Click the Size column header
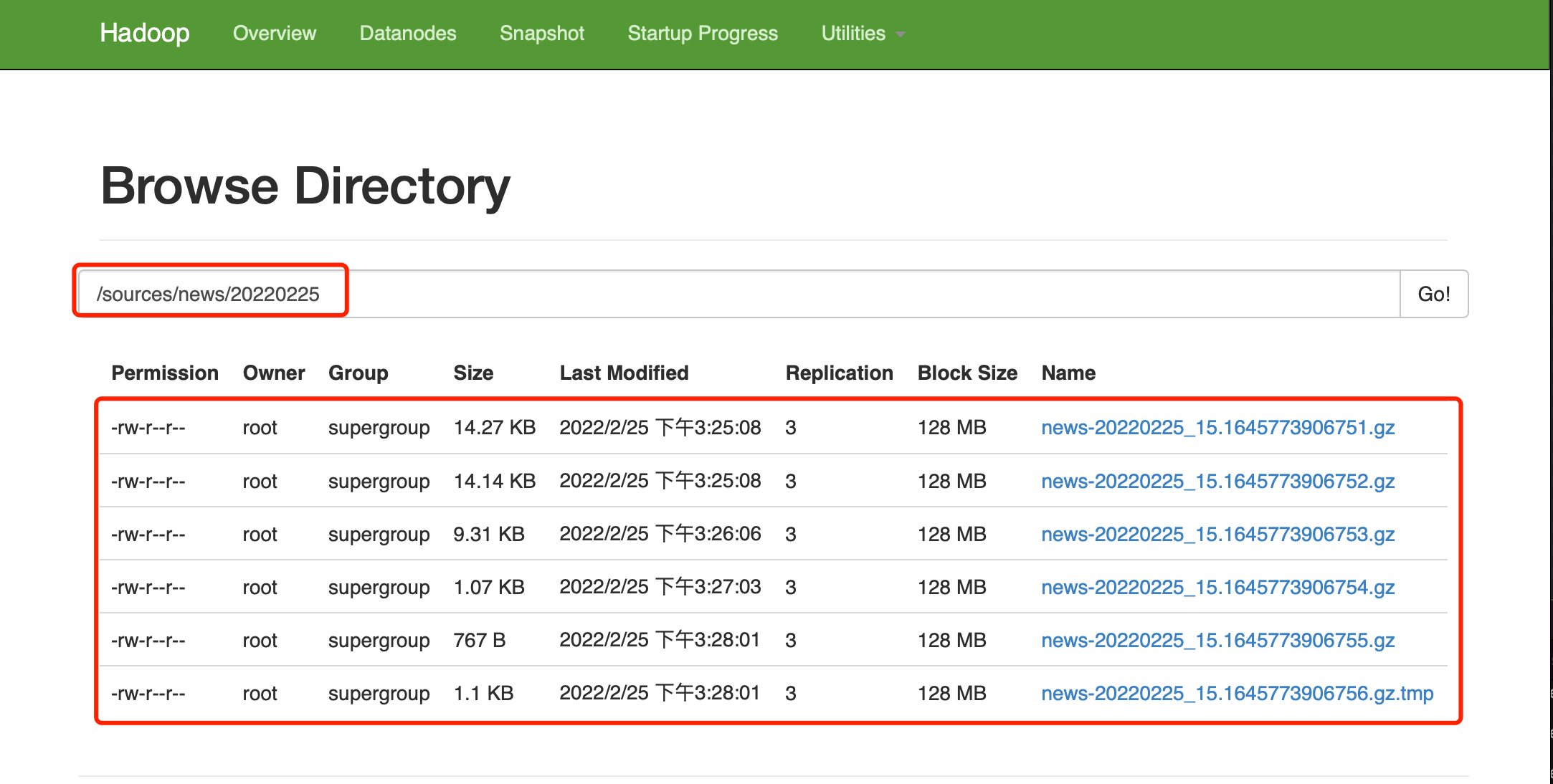 point(473,373)
